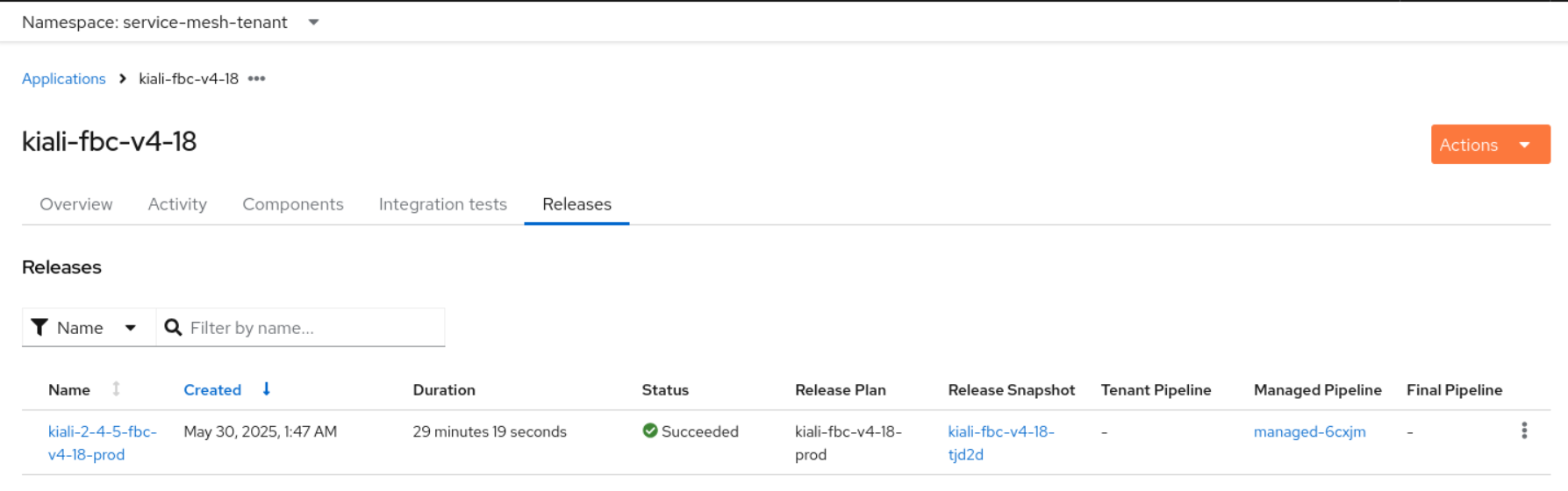Open the Activity tab

click(177, 204)
